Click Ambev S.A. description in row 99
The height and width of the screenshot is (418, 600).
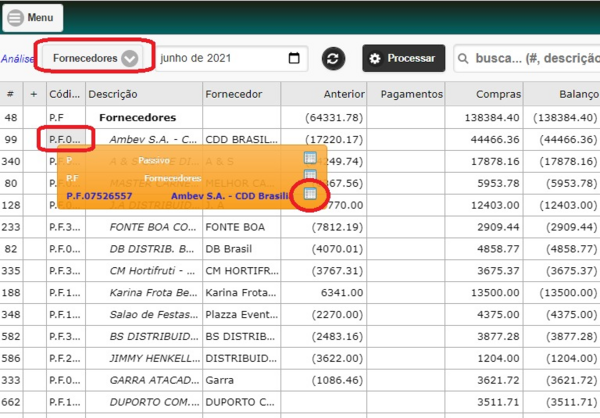click(x=153, y=139)
